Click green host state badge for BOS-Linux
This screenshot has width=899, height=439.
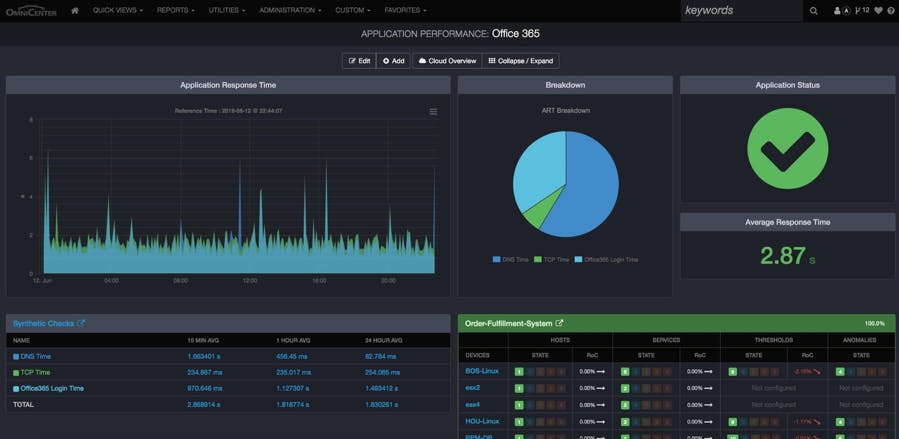(519, 371)
